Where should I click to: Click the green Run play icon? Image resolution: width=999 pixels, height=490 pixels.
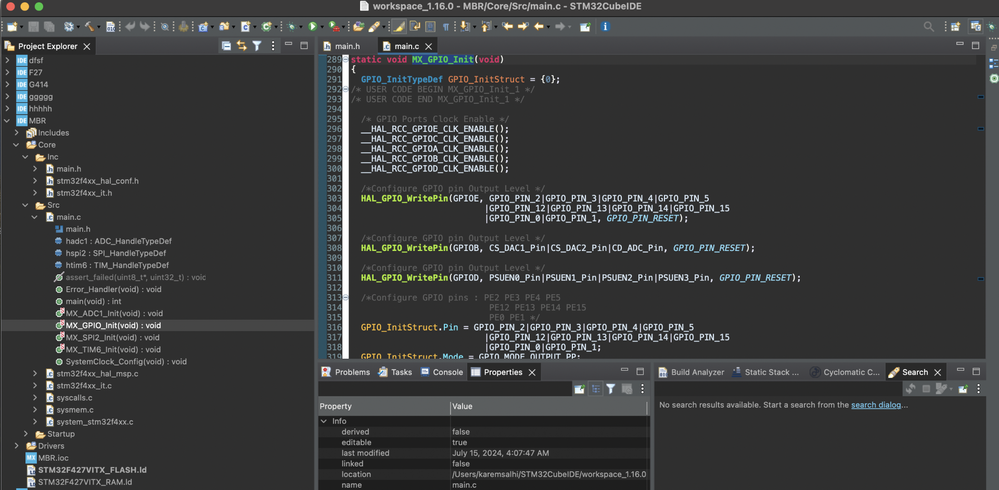(312, 27)
